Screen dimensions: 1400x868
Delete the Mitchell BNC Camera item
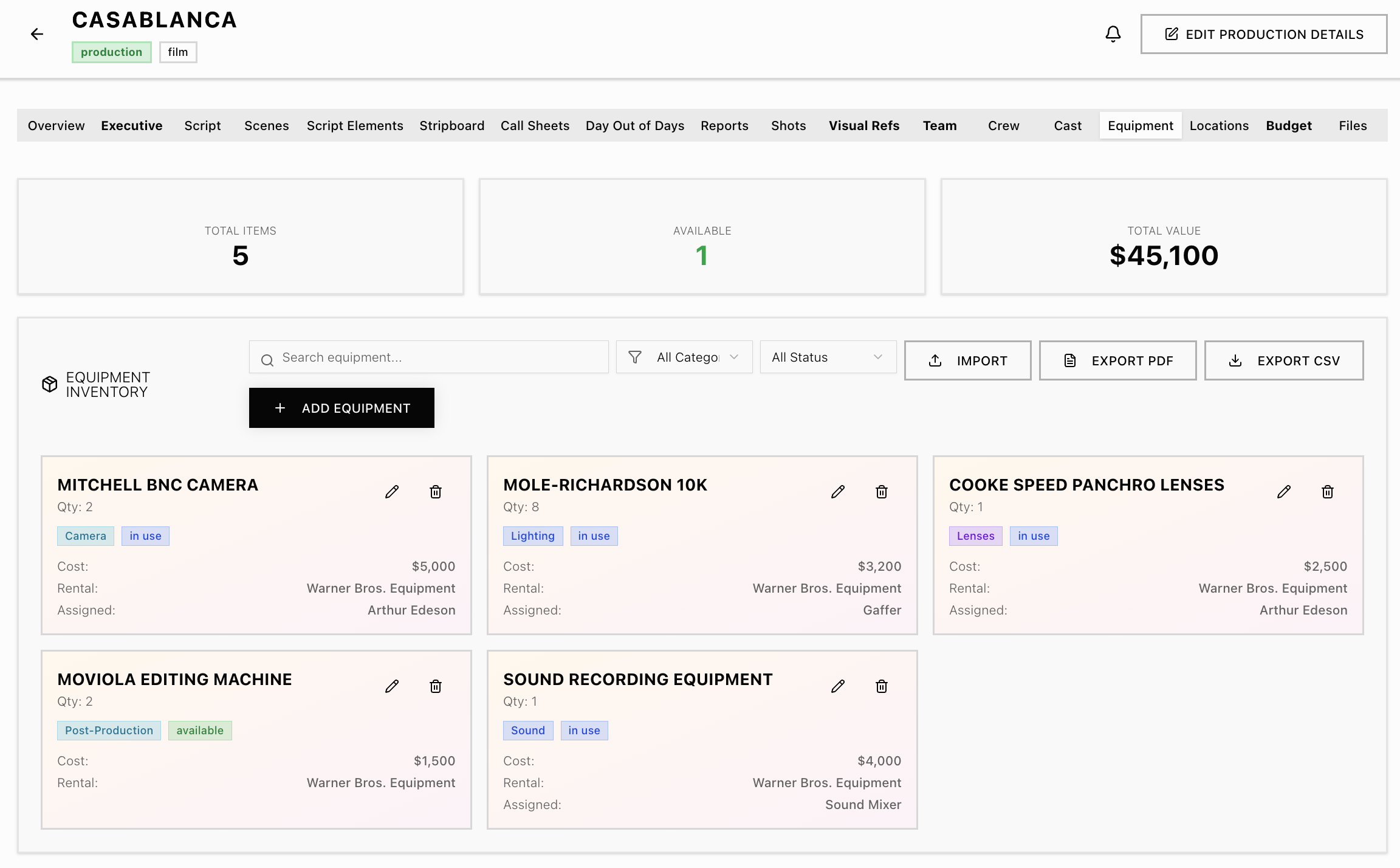pos(436,492)
